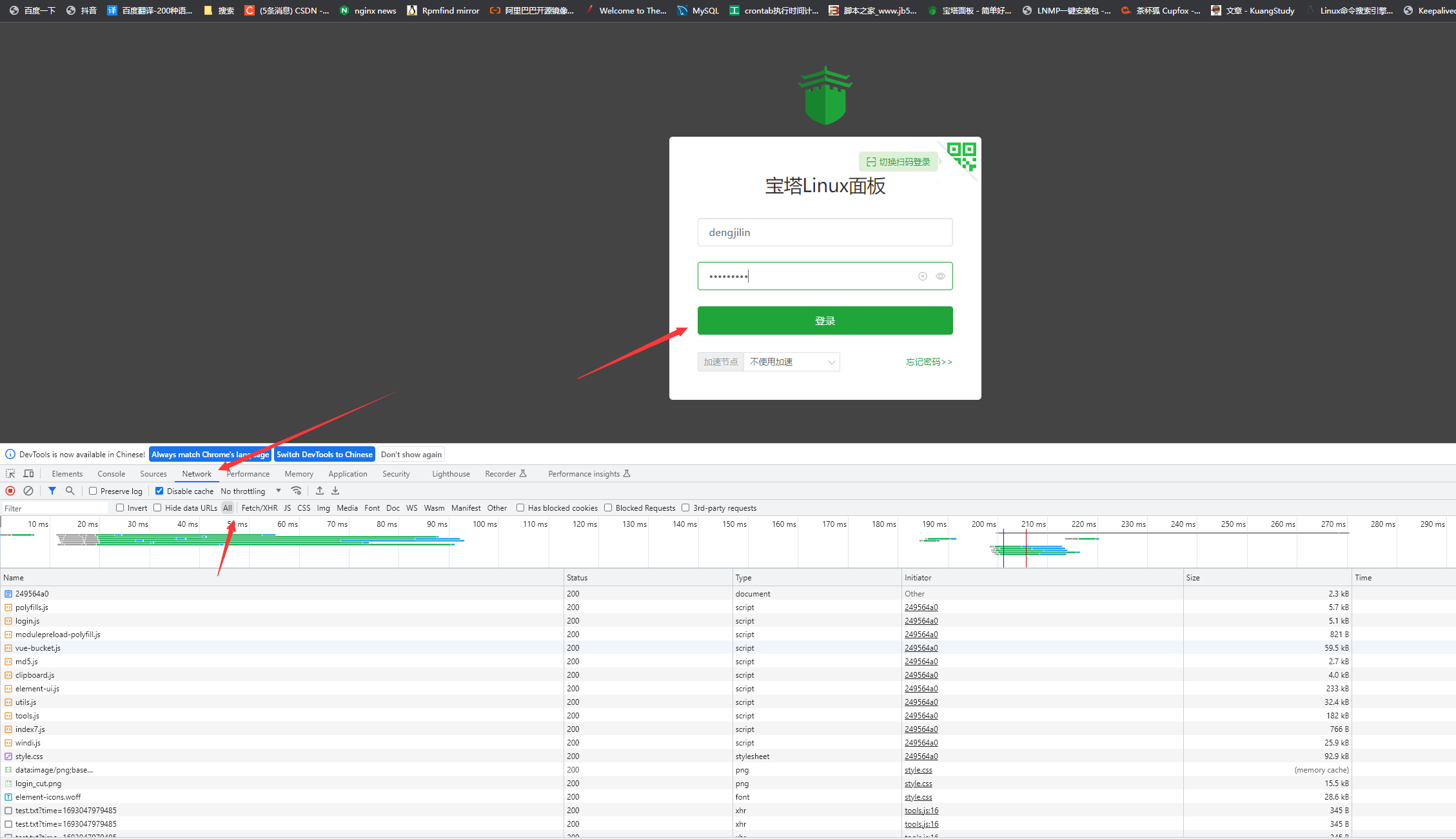
Task: Switch to the Elements tab
Action: (x=67, y=473)
